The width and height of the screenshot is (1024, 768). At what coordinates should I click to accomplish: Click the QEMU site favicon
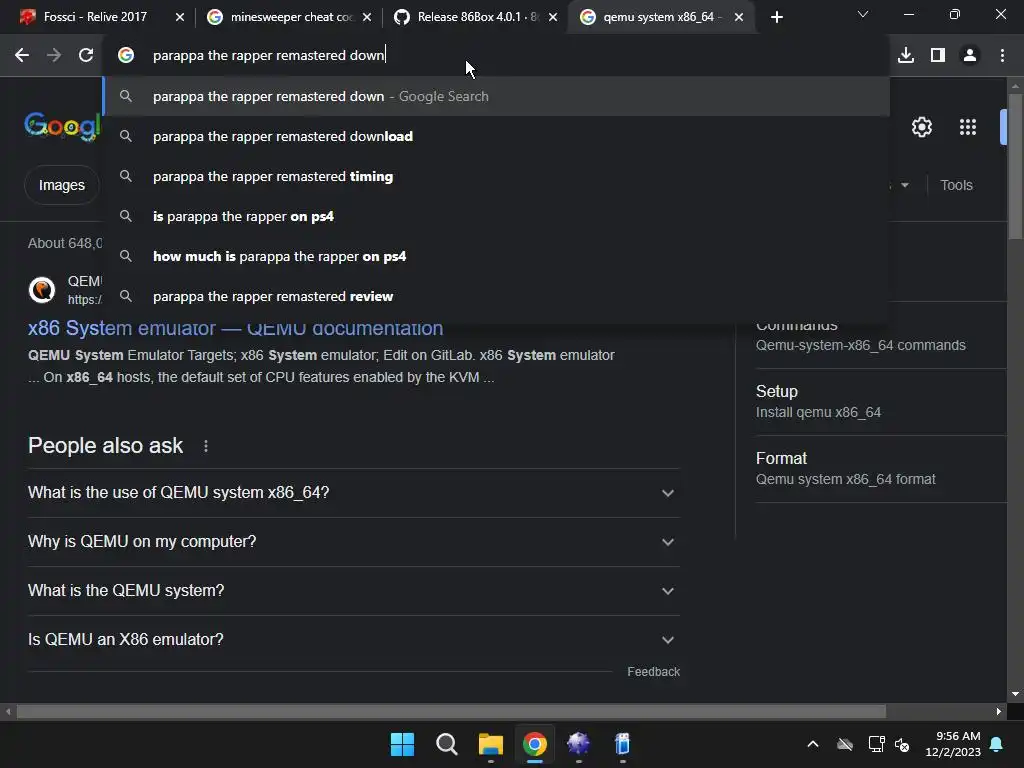point(42,289)
